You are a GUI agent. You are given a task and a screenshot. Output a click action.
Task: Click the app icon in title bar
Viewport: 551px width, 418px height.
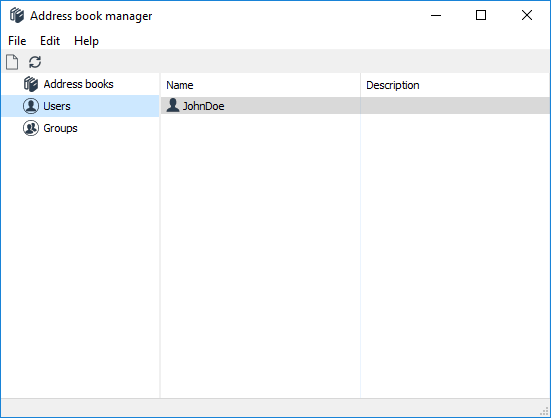coord(17,15)
